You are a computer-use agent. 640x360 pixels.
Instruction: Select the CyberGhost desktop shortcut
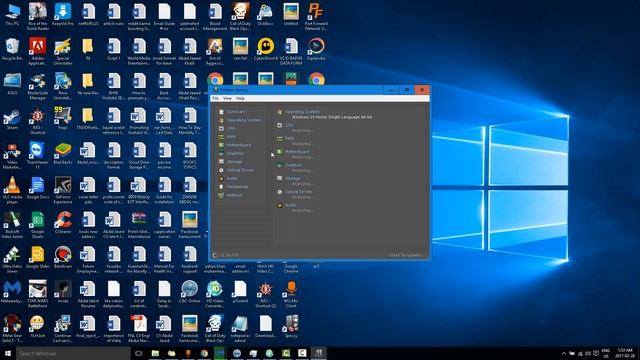pos(266,49)
